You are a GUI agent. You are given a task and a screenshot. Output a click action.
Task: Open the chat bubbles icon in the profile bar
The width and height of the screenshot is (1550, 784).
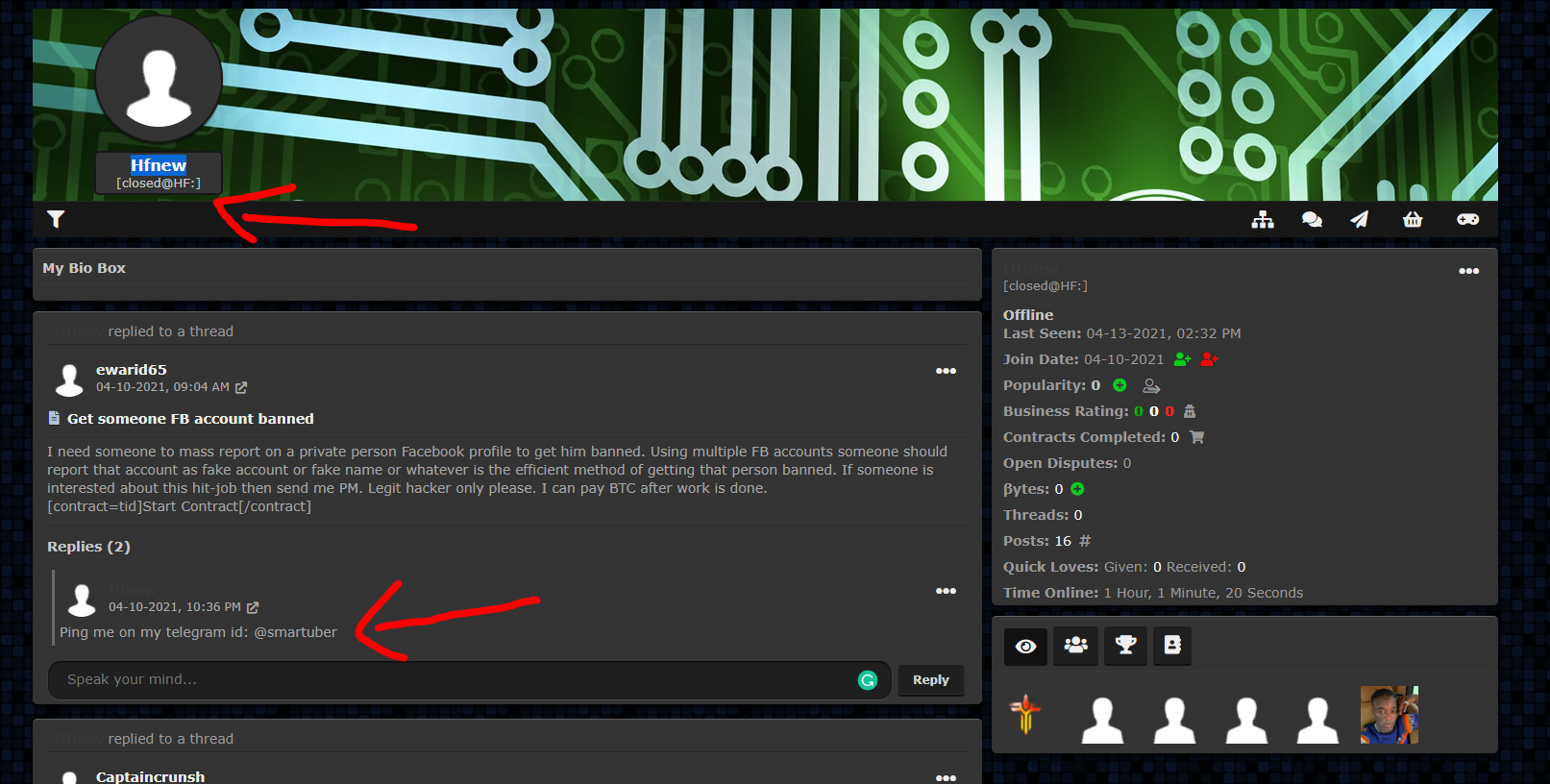(x=1312, y=220)
